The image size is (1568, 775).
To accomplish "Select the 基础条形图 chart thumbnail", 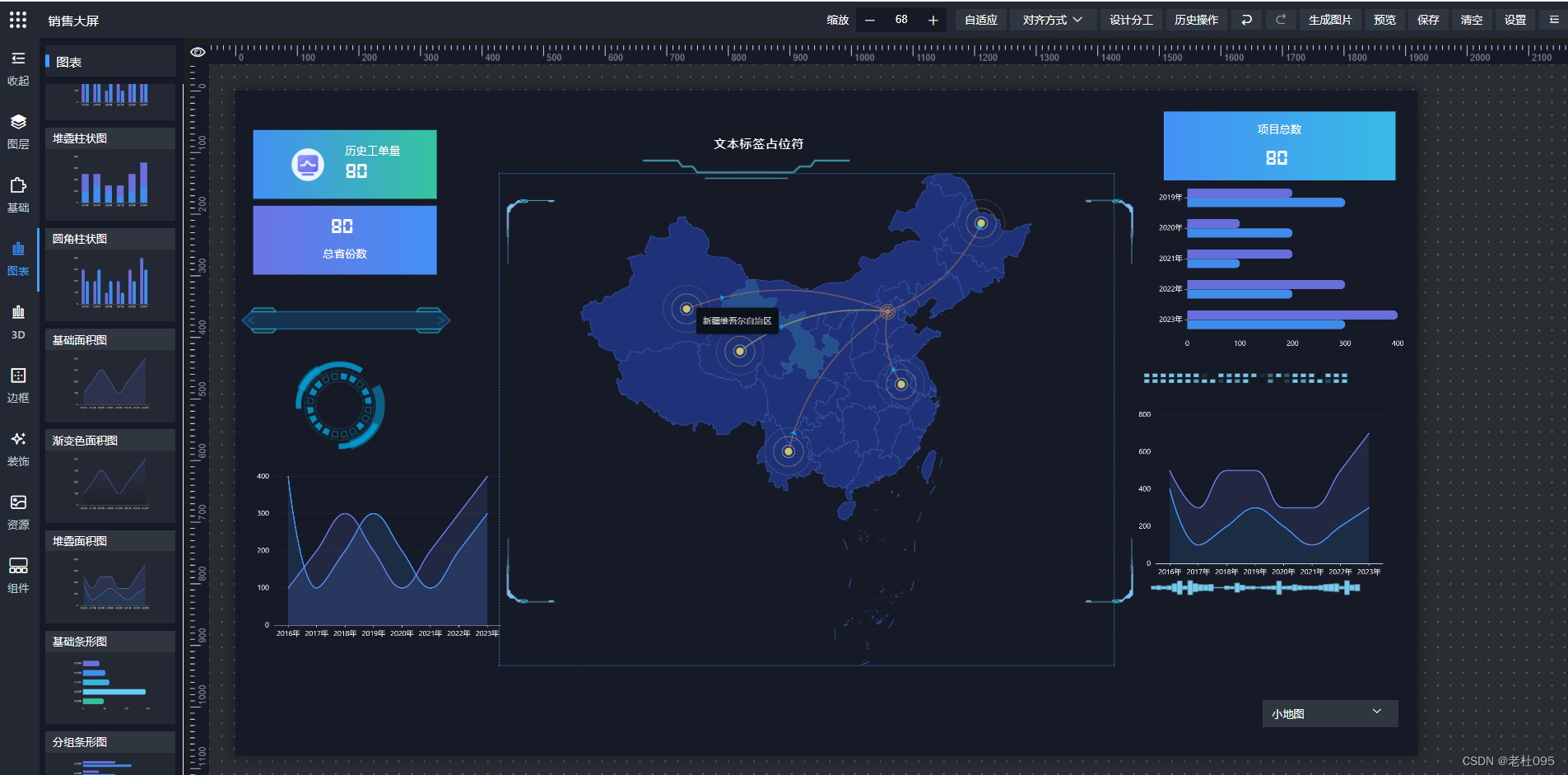I will [x=110, y=677].
